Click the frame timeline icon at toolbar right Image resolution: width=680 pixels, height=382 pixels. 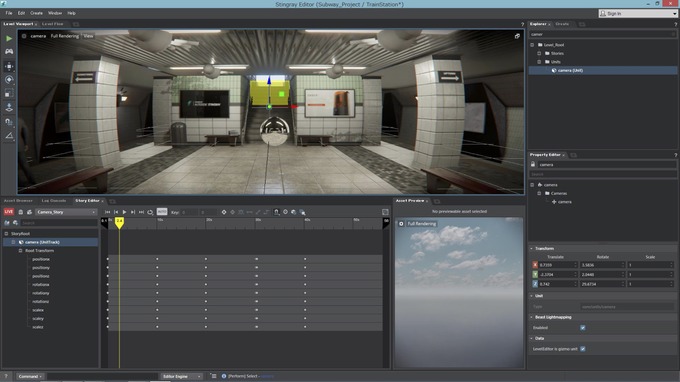(385, 212)
